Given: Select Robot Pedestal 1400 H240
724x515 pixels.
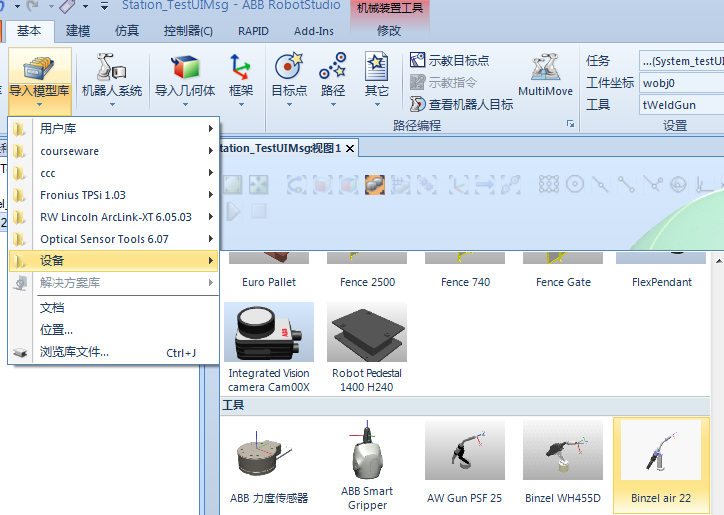Looking at the screenshot, I should coord(367,347).
